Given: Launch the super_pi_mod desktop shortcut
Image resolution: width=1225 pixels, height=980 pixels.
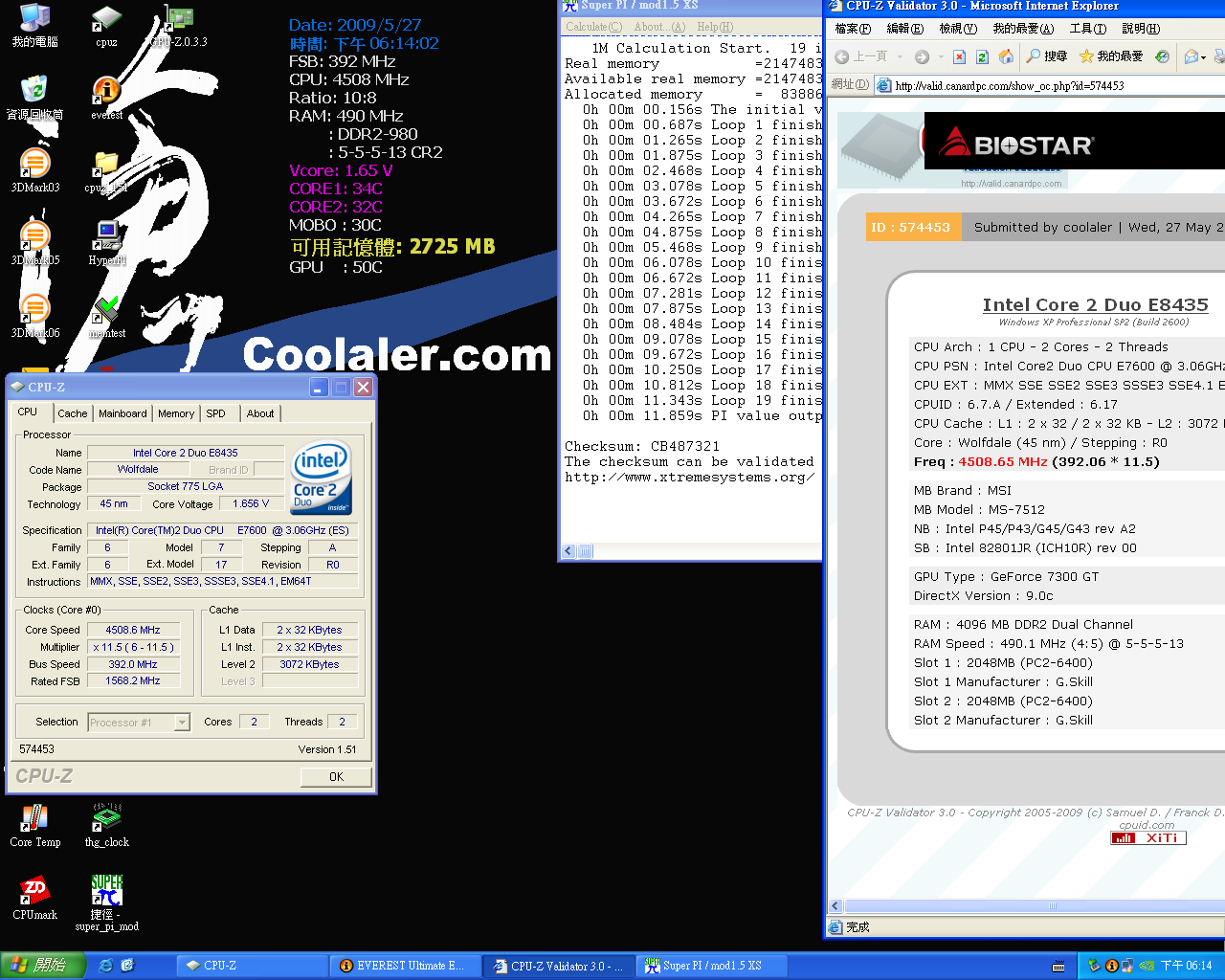Looking at the screenshot, I should (106, 903).
